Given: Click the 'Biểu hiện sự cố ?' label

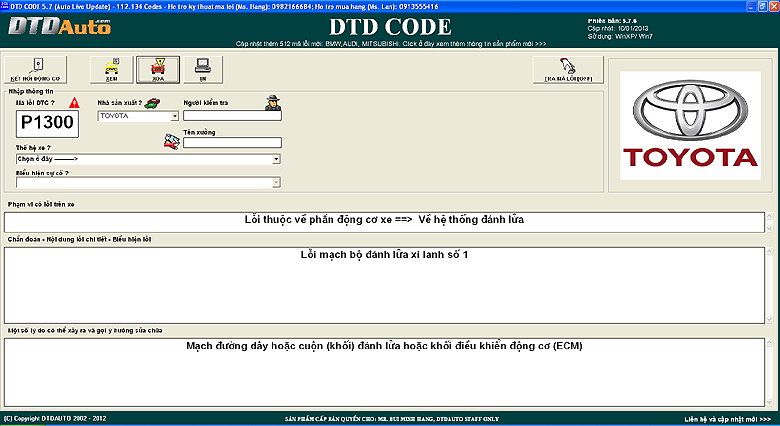Looking at the screenshot, I should coord(42,173).
